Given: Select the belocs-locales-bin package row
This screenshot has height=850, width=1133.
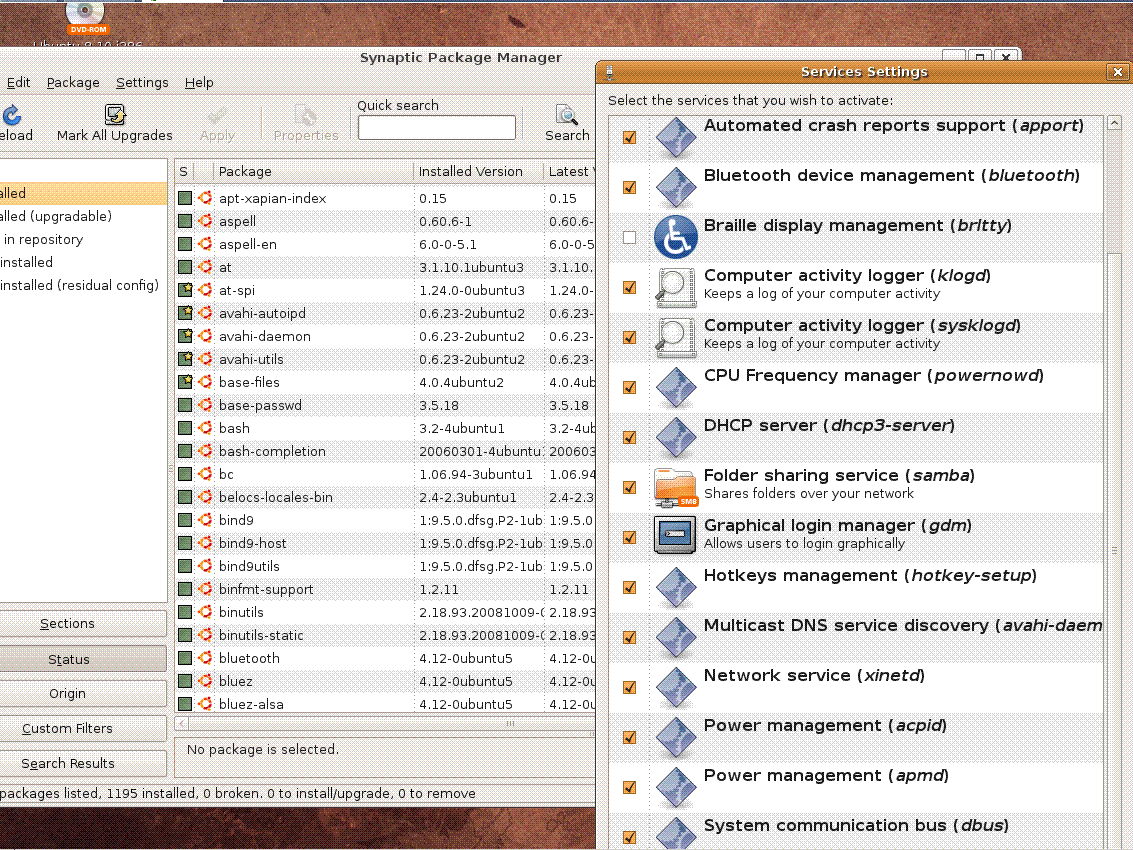Looking at the screenshot, I should (x=385, y=497).
